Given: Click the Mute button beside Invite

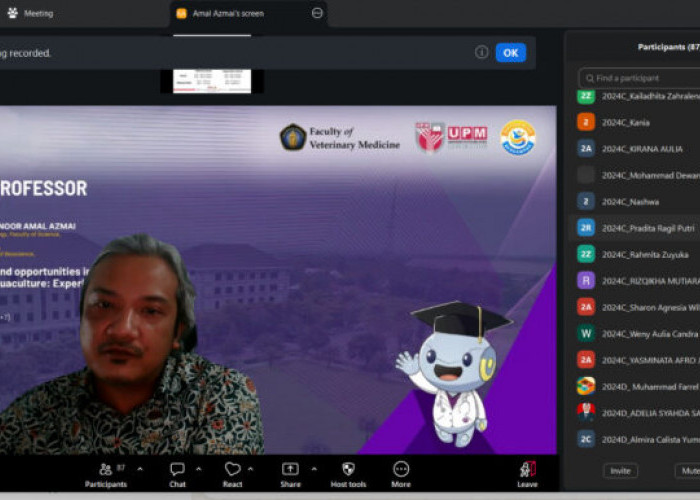Looking at the screenshot, I should click(x=688, y=471).
